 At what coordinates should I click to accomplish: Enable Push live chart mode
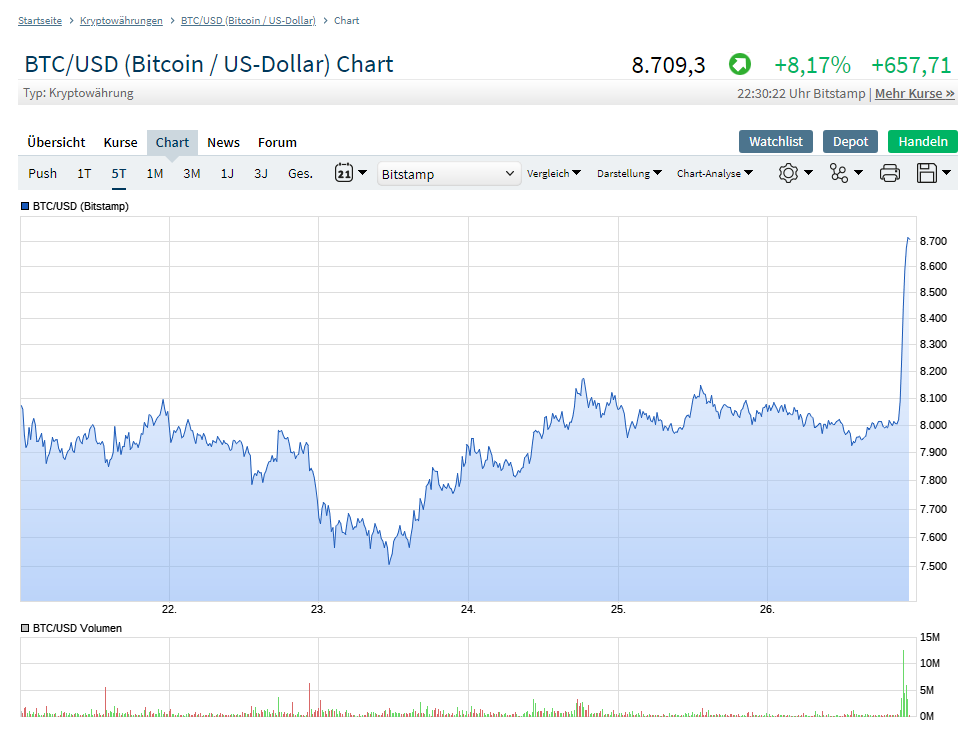coord(42,173)
